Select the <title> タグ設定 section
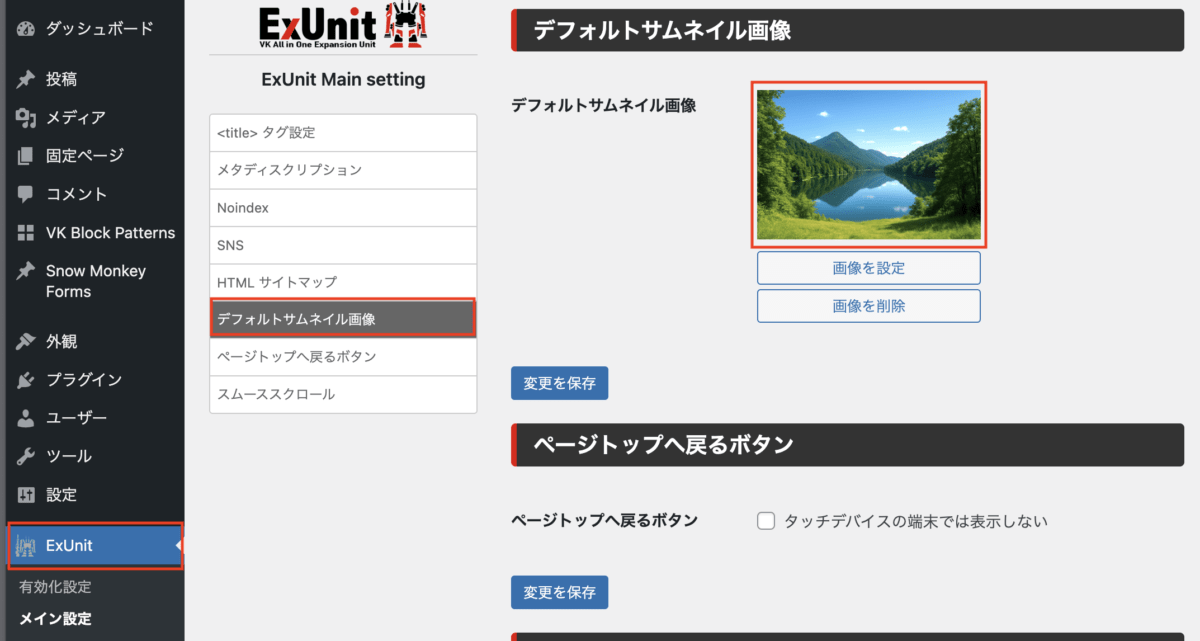The width and height of the screenshot is (1200, 641). click(343, 133)
